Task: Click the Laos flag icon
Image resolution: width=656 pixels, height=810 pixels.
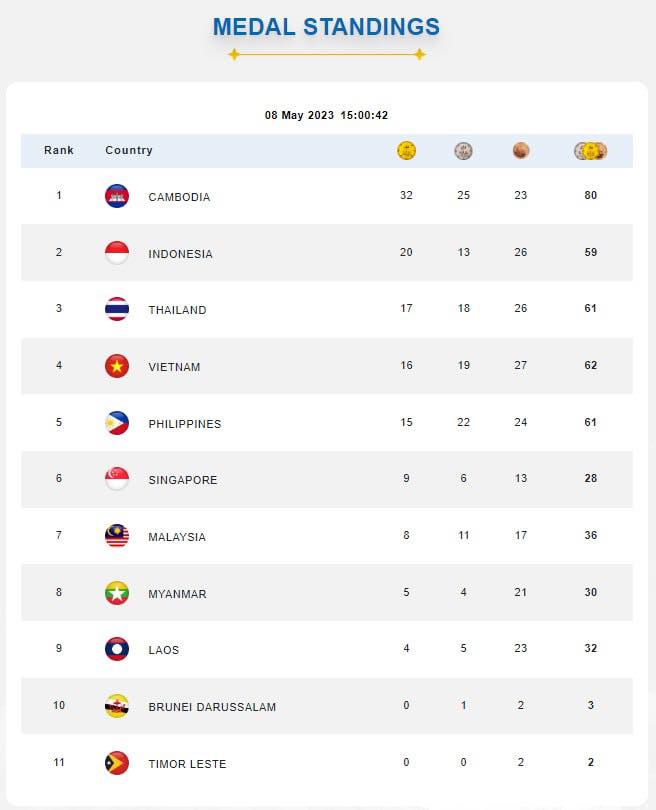Action: coord(117,649)
